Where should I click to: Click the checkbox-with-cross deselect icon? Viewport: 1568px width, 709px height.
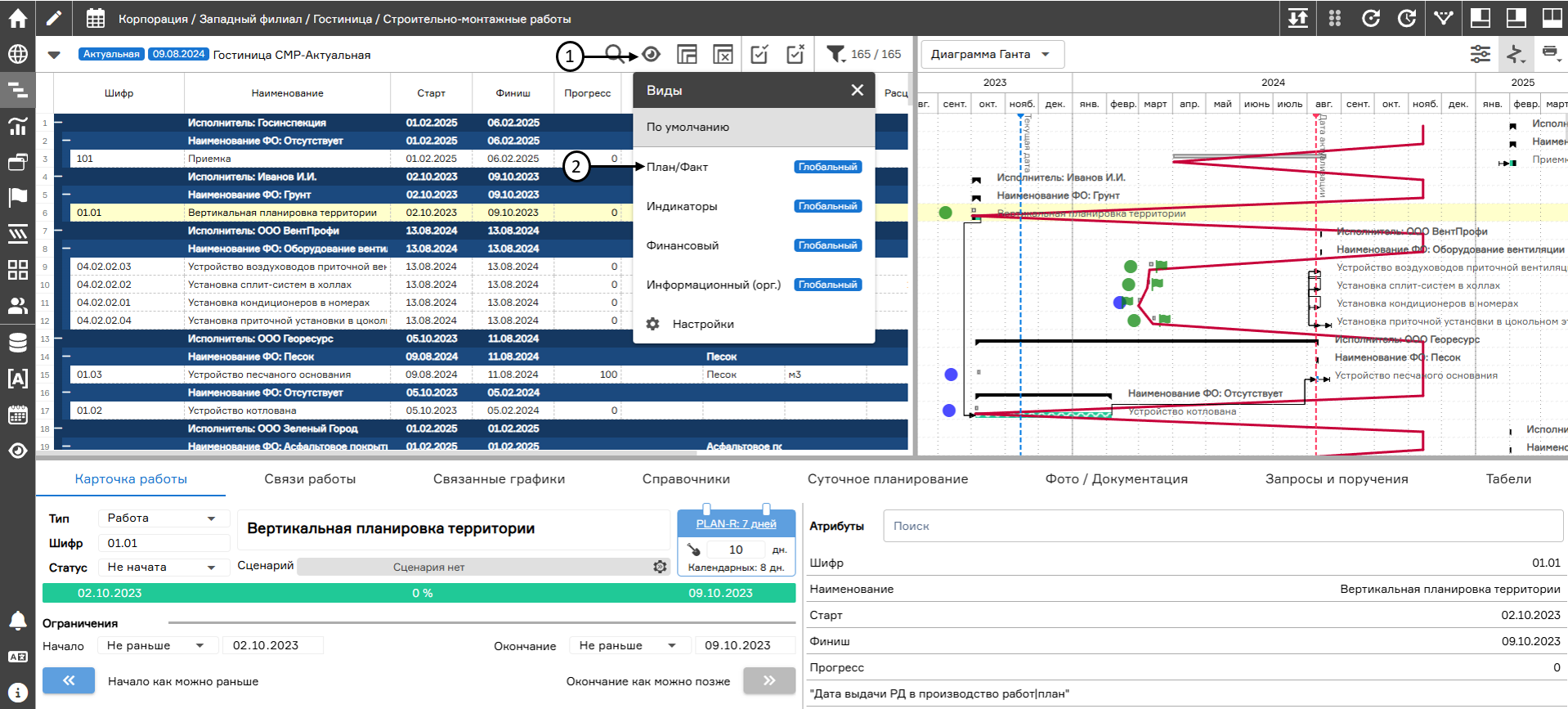pos(795,55)
